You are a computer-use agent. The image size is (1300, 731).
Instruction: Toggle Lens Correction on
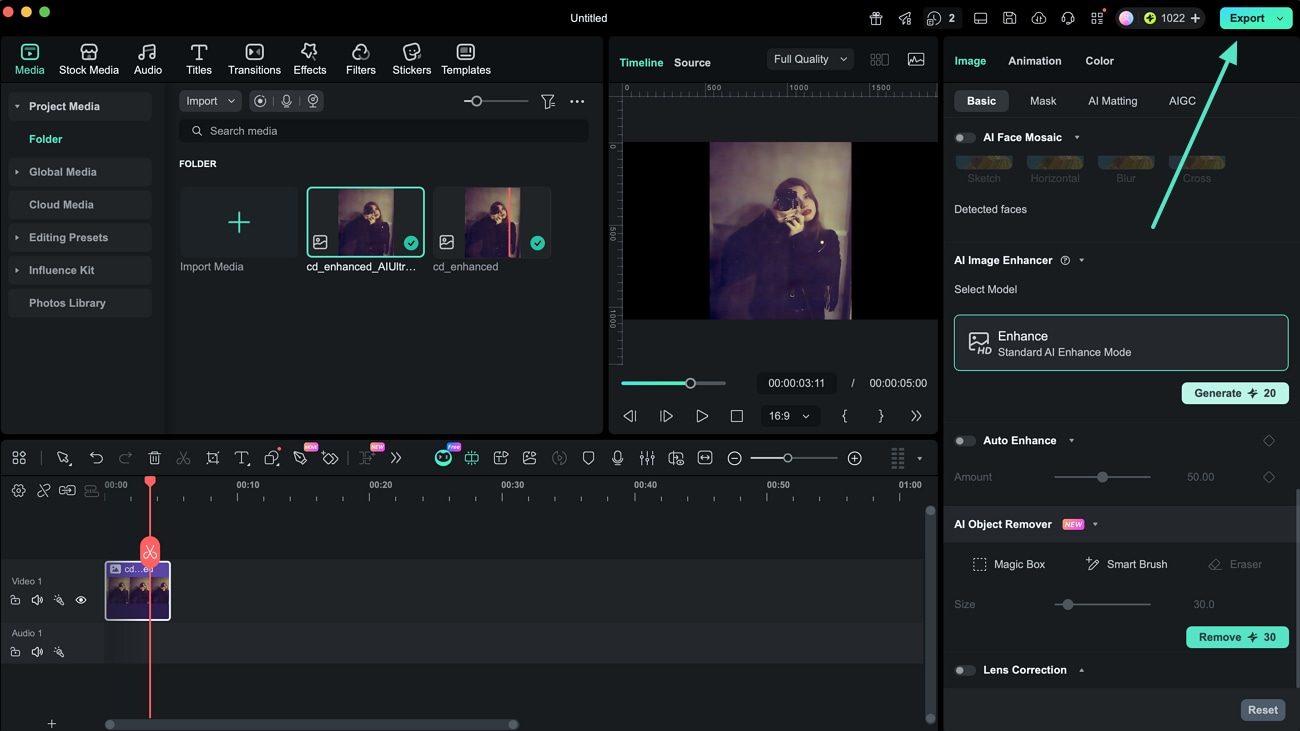click(x=965, y=671)
